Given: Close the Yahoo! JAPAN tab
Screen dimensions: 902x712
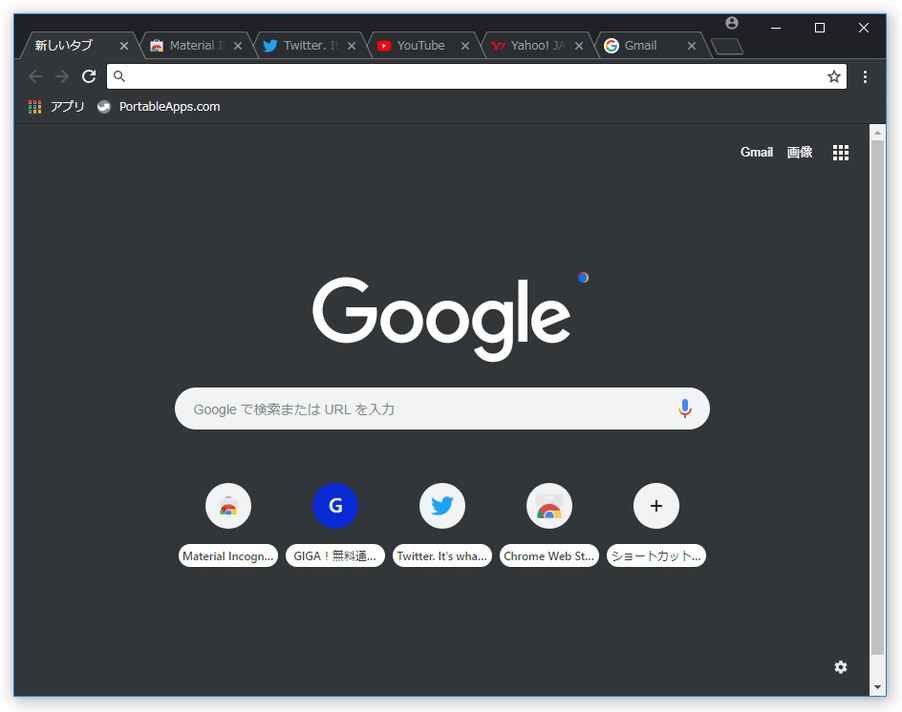Looking at the screenshot, I should pos(579,46).
